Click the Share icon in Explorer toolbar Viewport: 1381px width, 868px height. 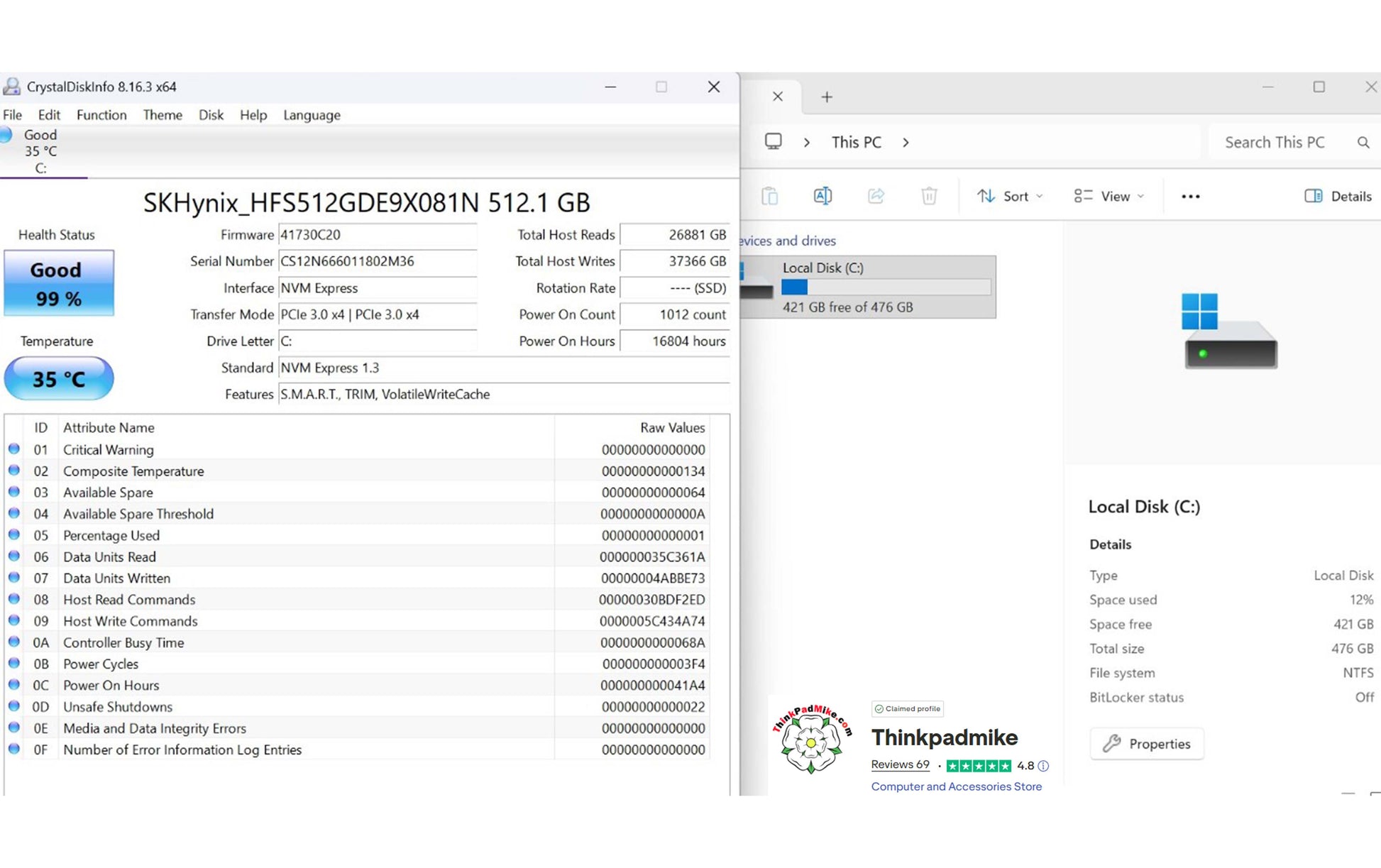[876, 196]
